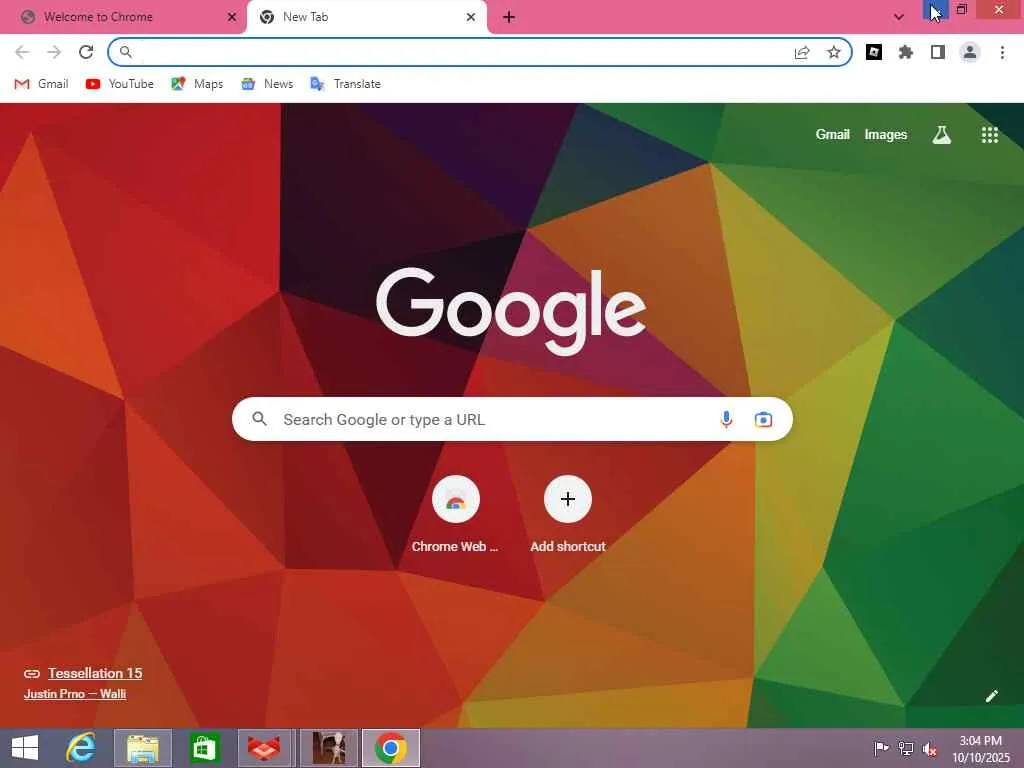Go forward using the forward arrow
Viewport: 1024px width, 768px height.
[x=54, y=52]
